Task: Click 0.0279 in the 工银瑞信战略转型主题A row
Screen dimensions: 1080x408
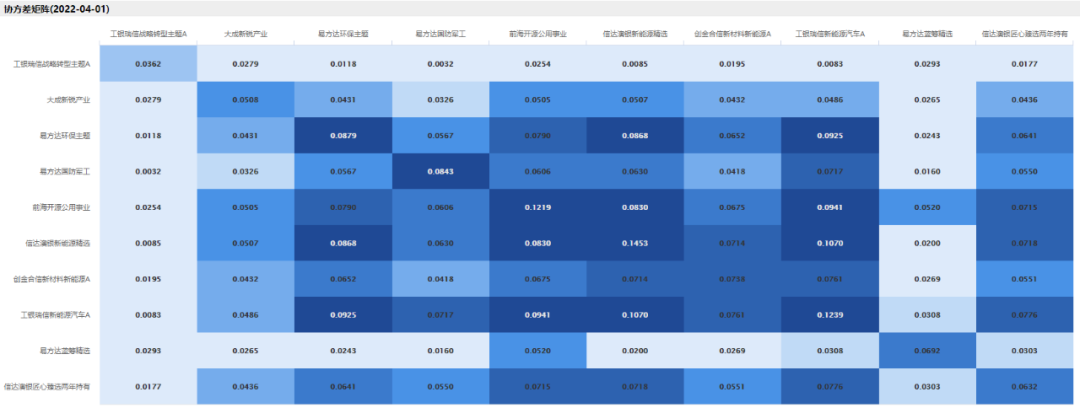Action: [x=245, y=63]
